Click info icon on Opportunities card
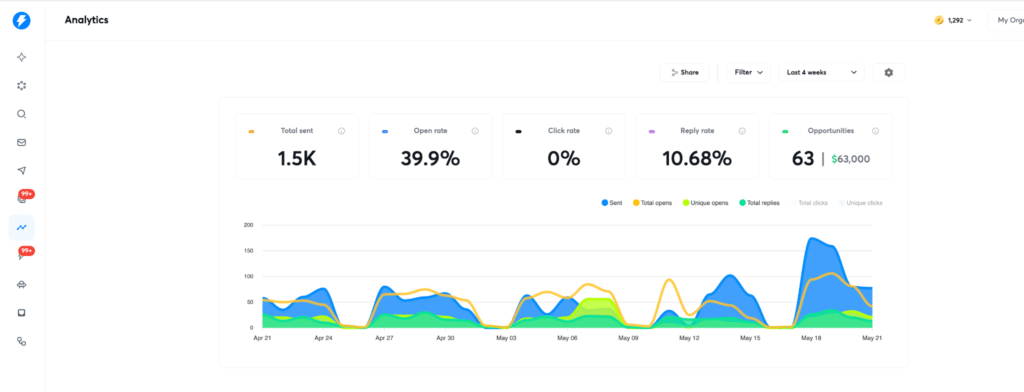The width and height of the screenshot is (1024, 392). tap(875, 131)
